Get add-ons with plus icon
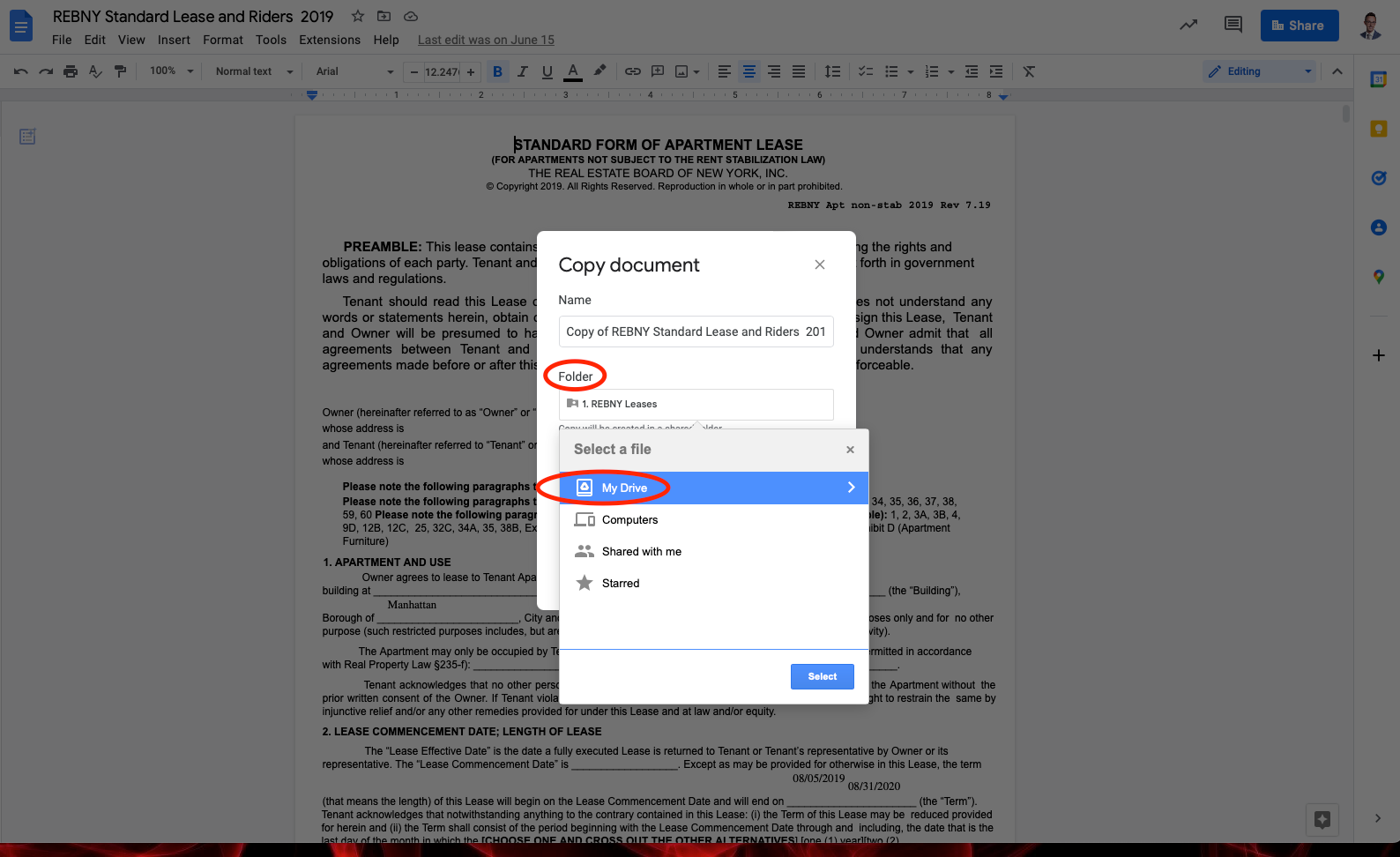The image size is (1400, 857). coord(1379,355)
